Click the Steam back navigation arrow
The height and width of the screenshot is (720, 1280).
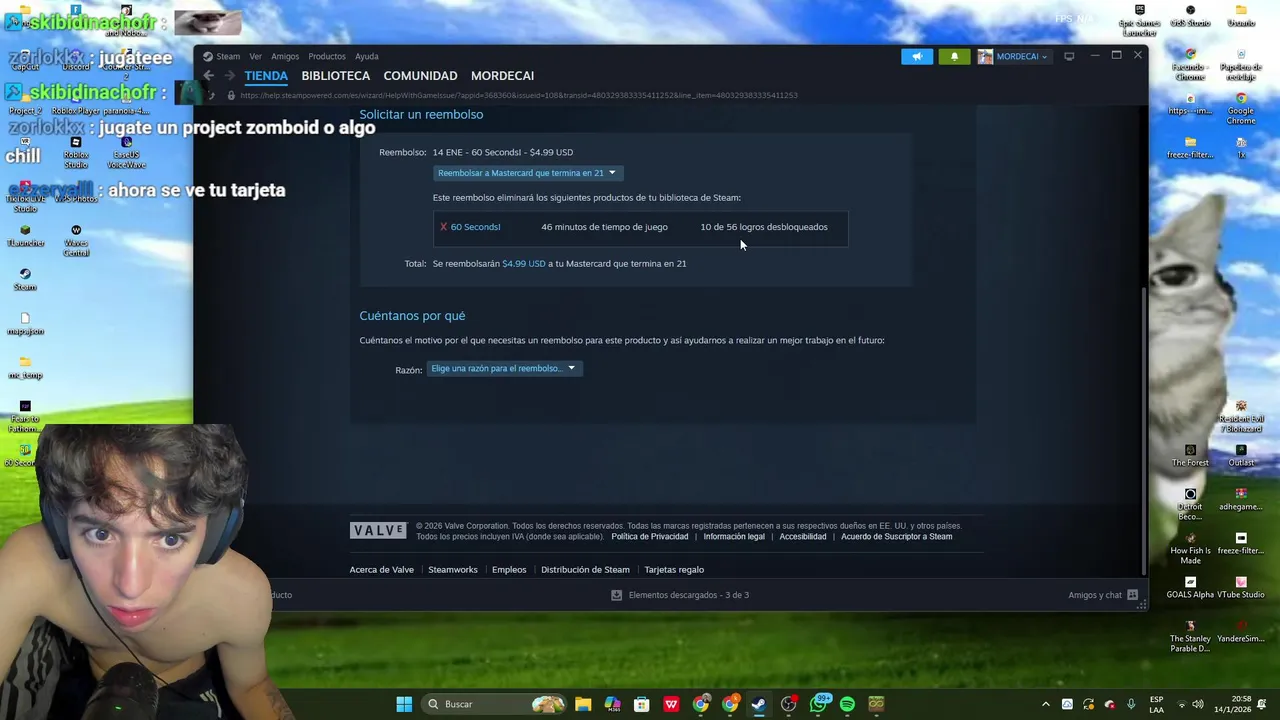(209, 76)
